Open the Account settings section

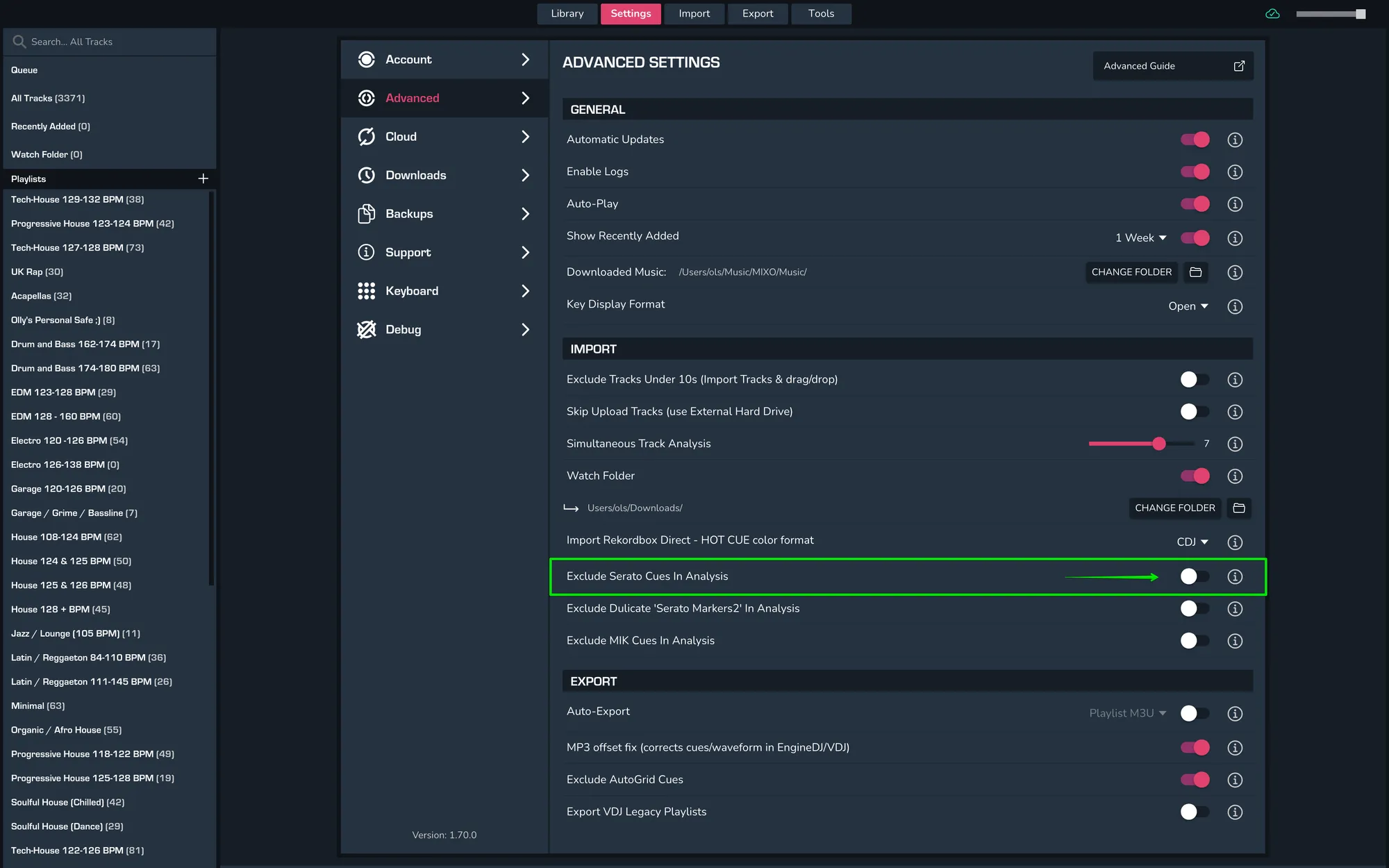(x=444, y=60)
